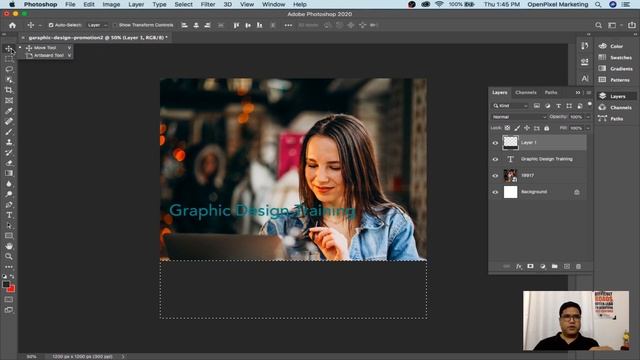Add a layer mask icon
The width and height of the screenshot is (640, 360).
530,266
